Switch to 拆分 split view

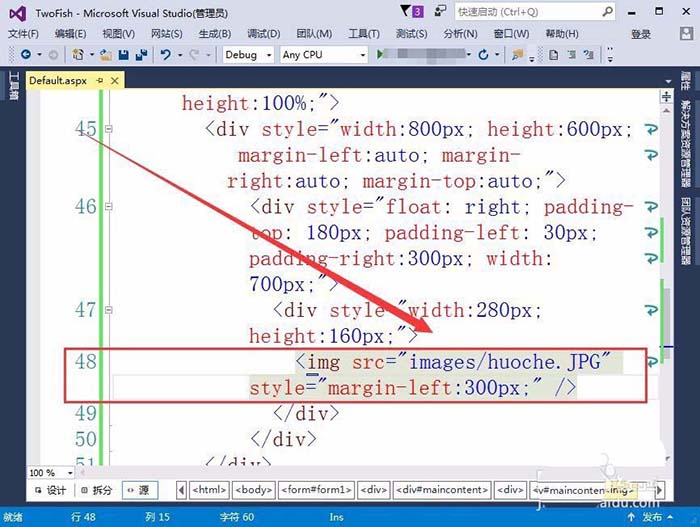pos(96,490)
